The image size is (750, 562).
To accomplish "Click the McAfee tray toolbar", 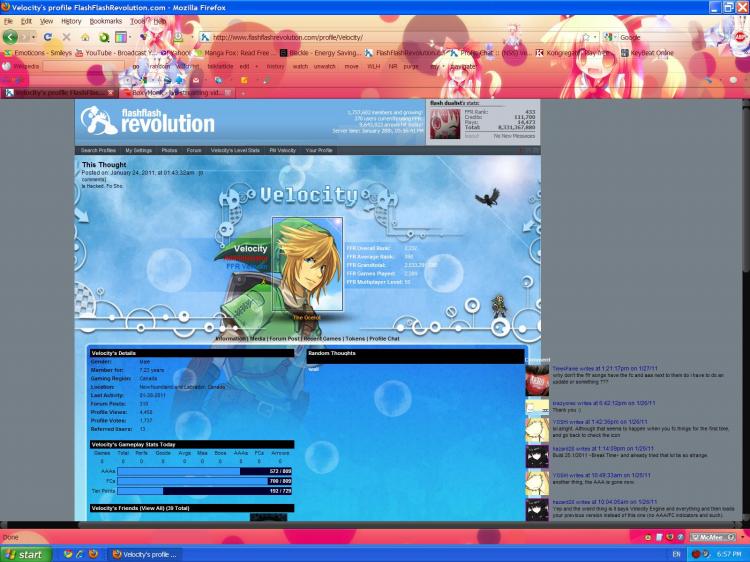I will point(713,537).
